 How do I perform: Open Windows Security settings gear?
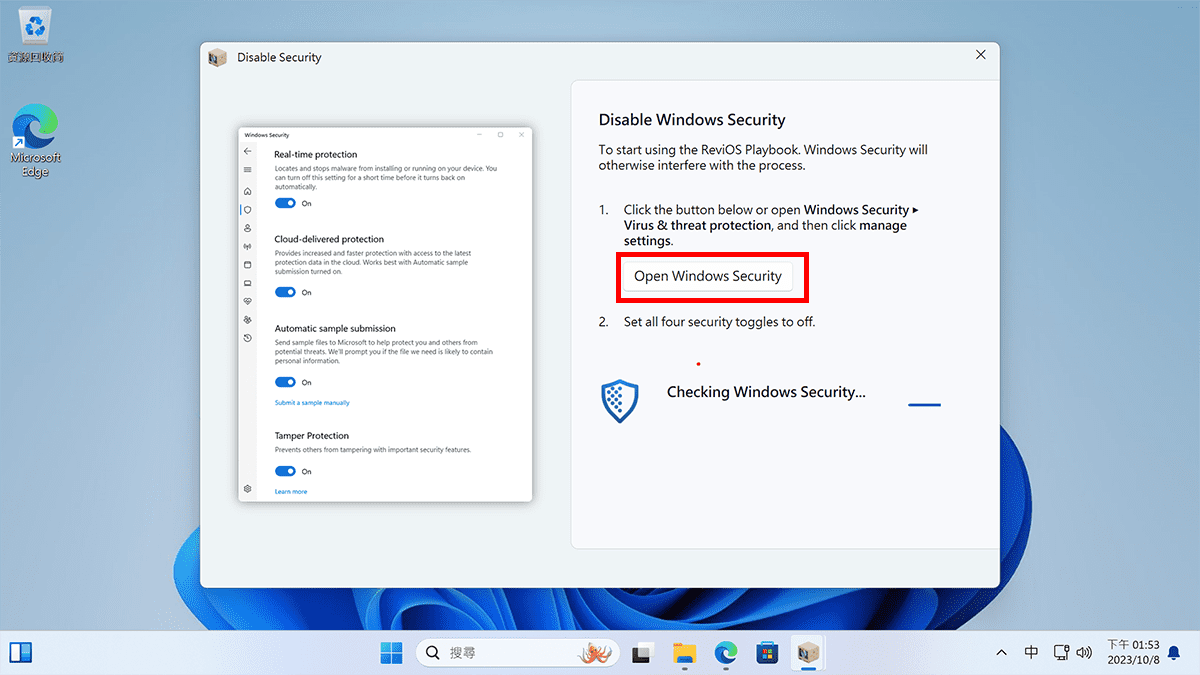[x=247, y=489]
